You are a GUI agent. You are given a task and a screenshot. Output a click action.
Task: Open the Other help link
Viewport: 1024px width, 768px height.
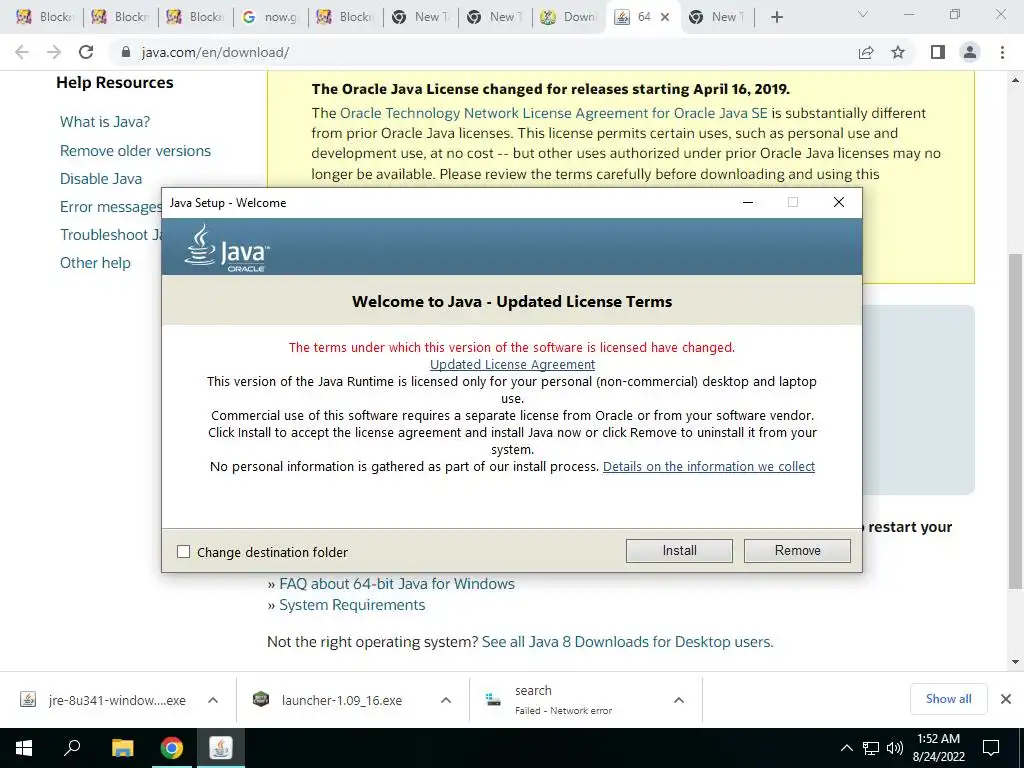[95, 263]
